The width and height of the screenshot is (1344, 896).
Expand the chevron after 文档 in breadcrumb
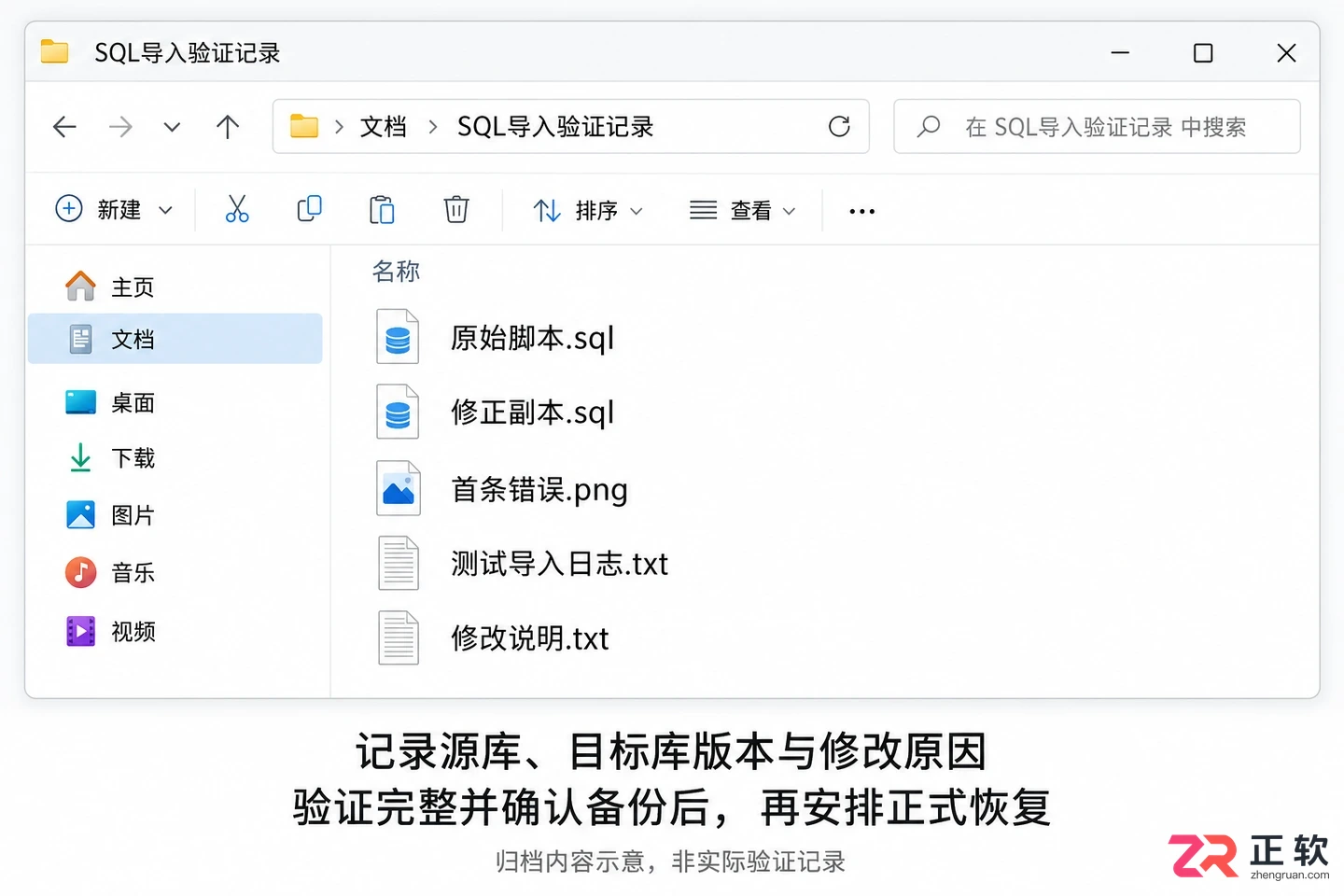coord(433,127)
